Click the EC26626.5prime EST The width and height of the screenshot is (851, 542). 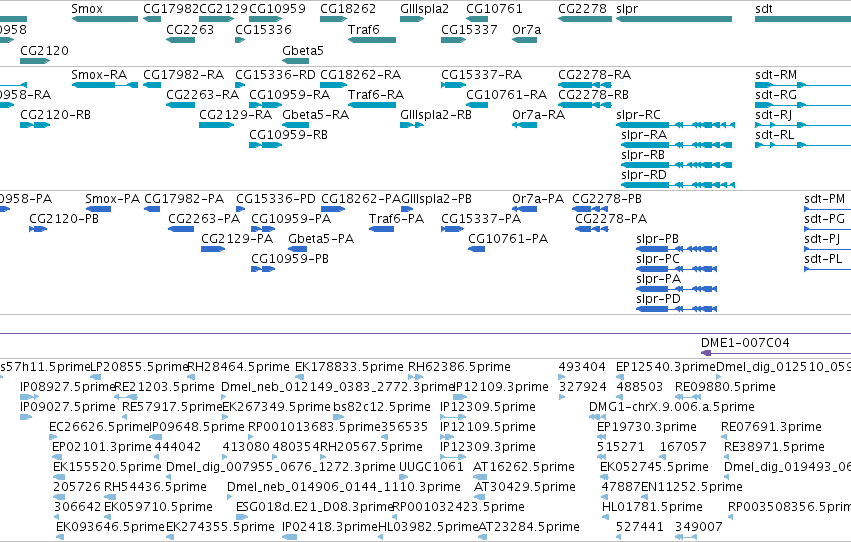[x=53, y=437]
